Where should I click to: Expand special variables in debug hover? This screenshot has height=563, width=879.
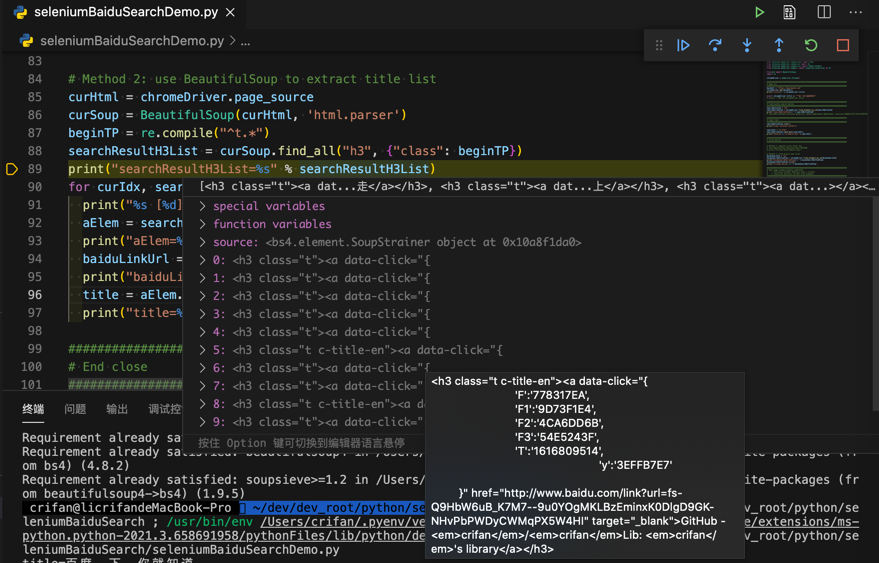[202, 206]
